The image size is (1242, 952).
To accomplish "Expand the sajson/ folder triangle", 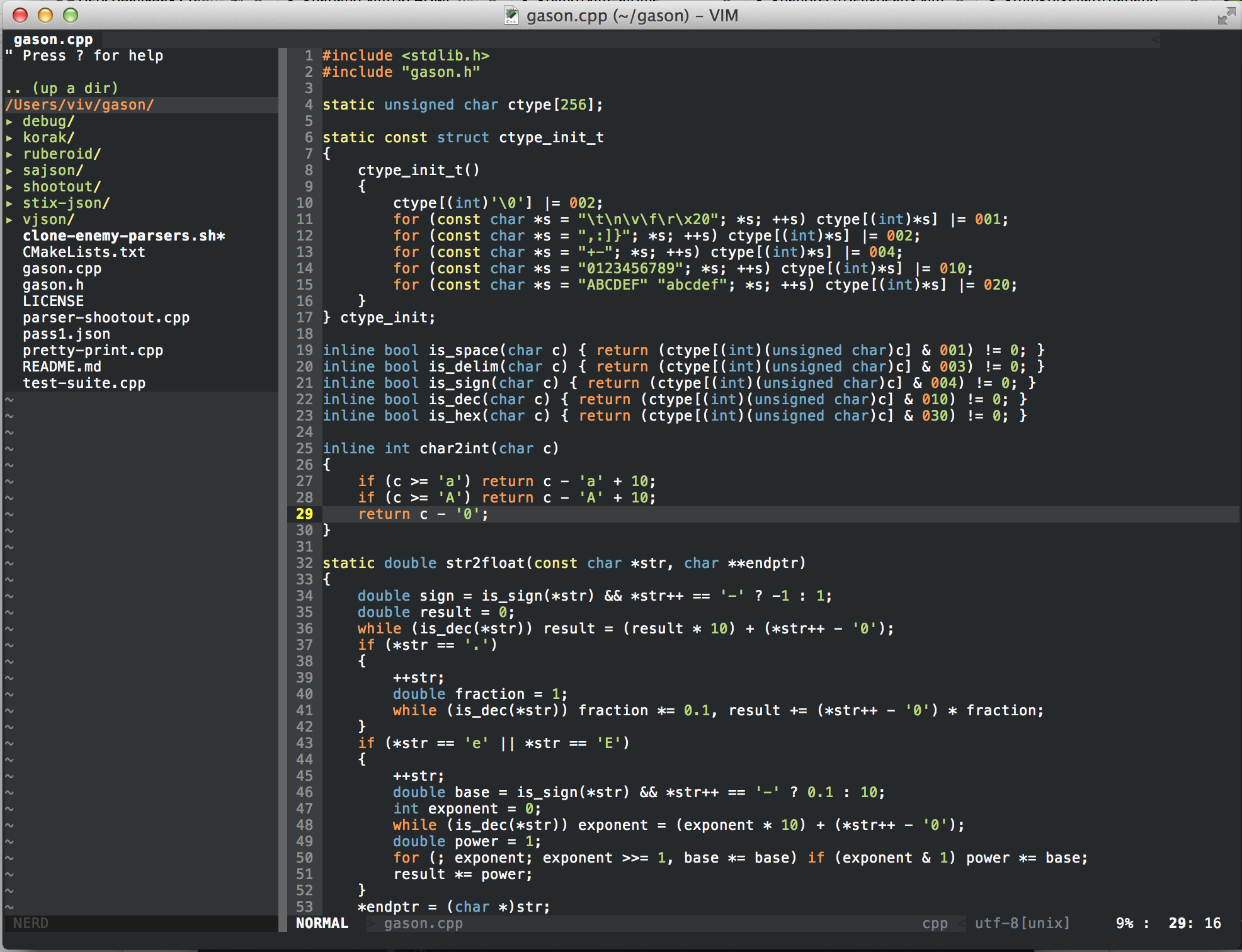I will [9, 171].
